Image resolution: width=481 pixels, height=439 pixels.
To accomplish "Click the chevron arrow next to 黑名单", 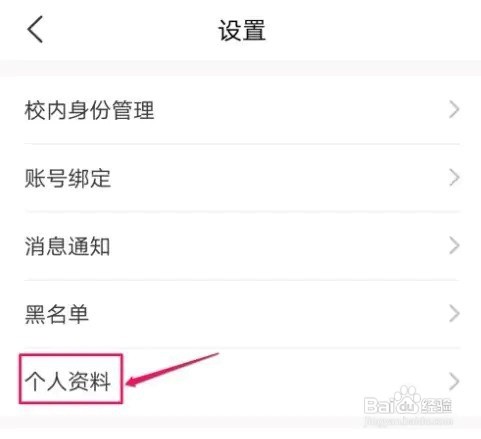I will click(454, 314).
